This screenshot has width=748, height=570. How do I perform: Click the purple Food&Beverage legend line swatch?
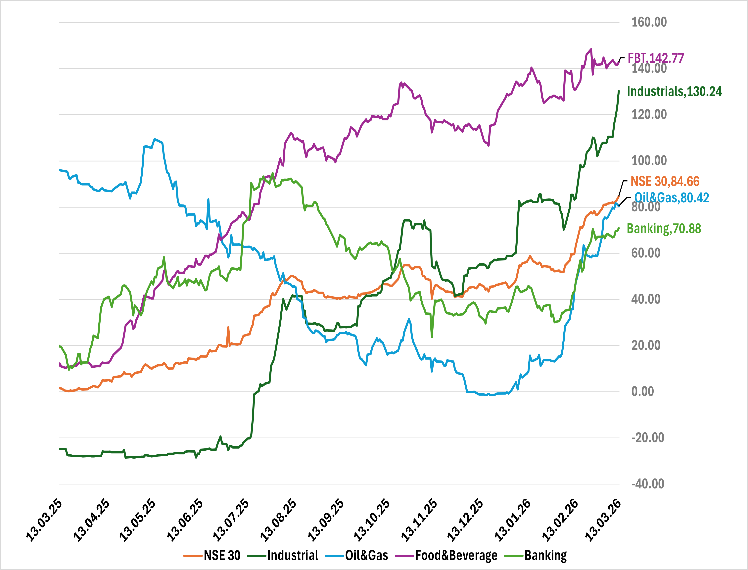[407, 555]
